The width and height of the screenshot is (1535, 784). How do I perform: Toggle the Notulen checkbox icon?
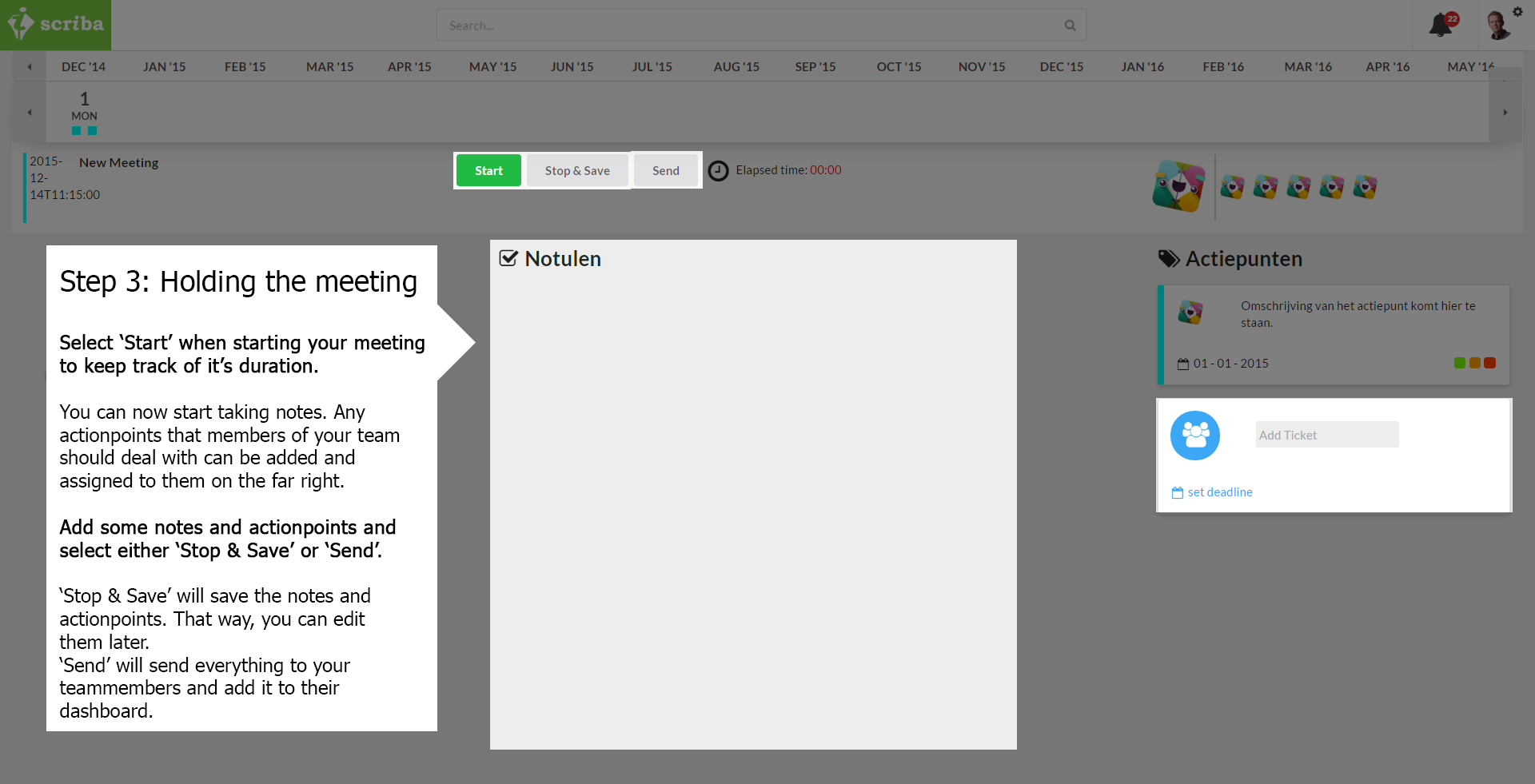(508, 258)
